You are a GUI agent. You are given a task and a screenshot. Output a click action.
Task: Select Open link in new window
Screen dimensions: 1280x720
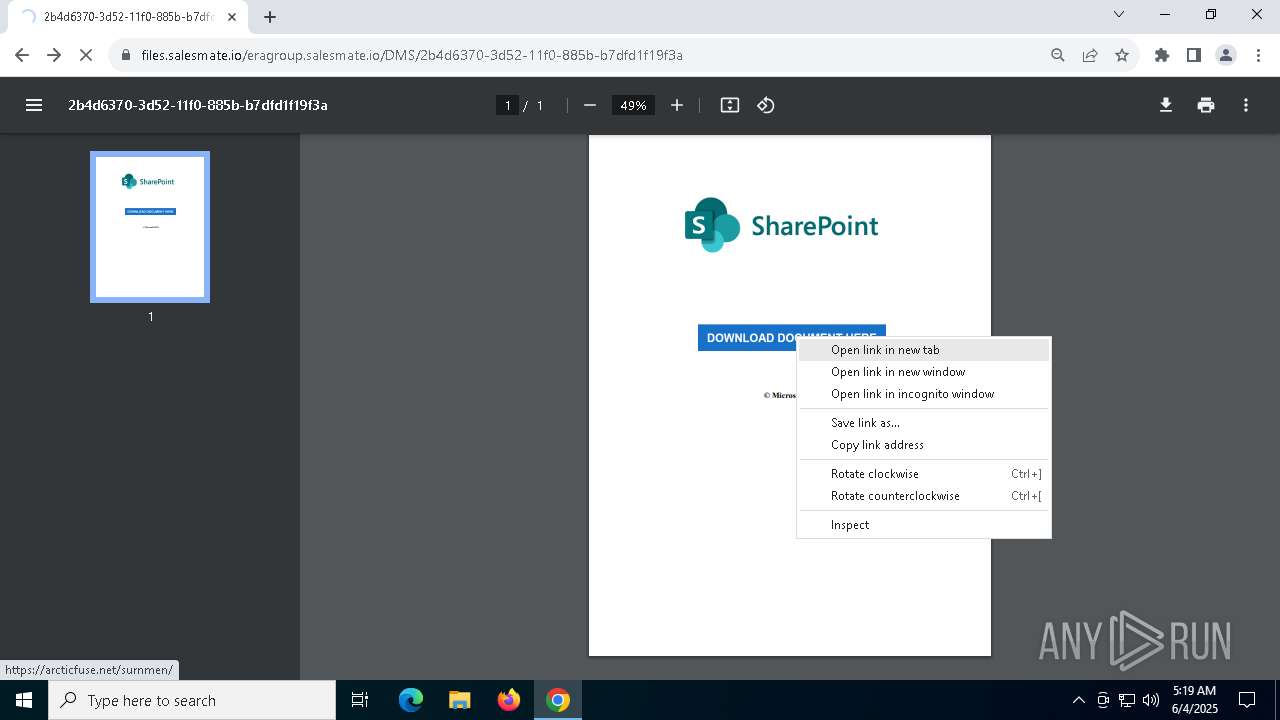click(x=924, y=372)
